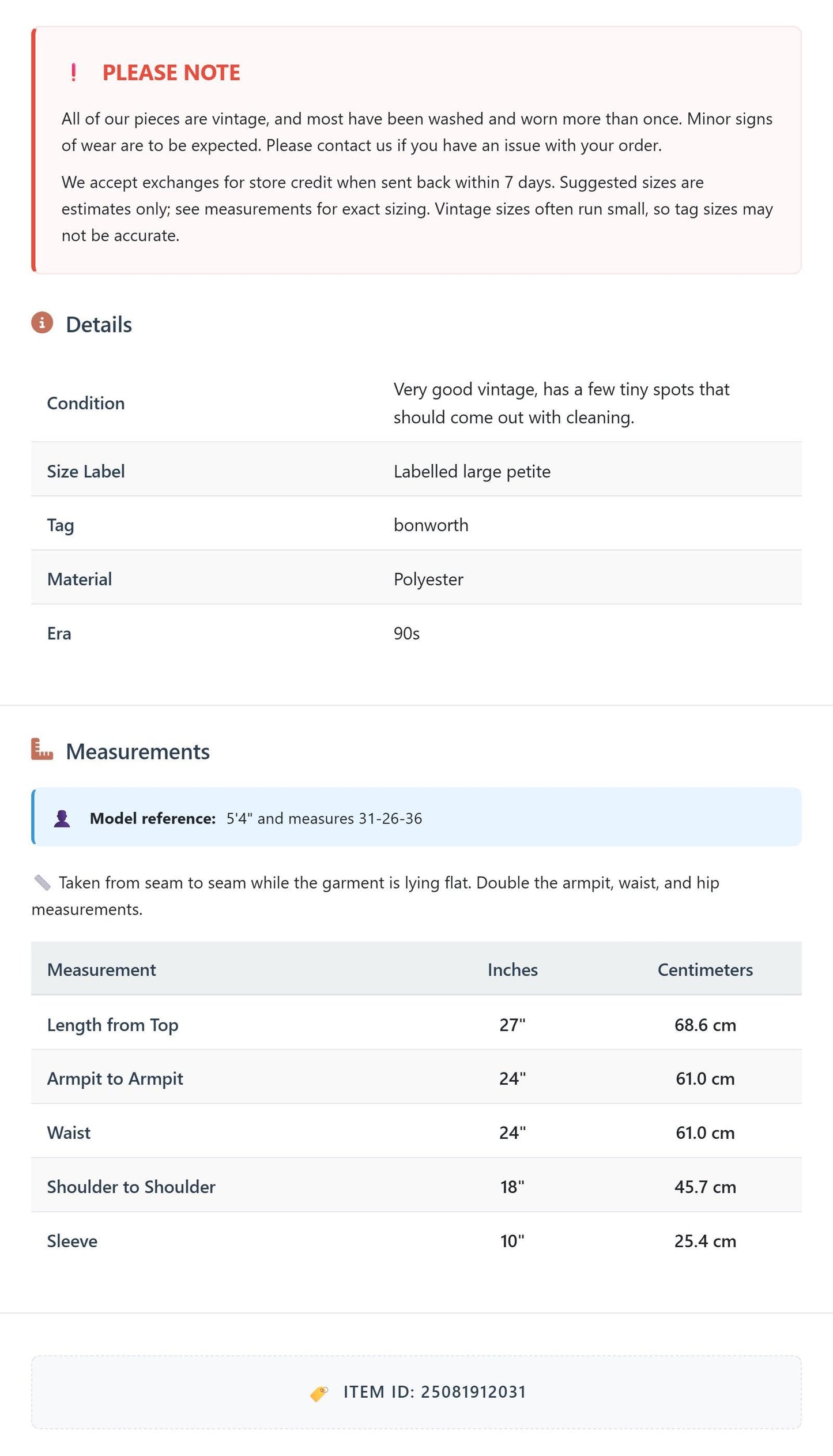Select the Measurement column header
833x1456 pixels.
tap(101, 969)
